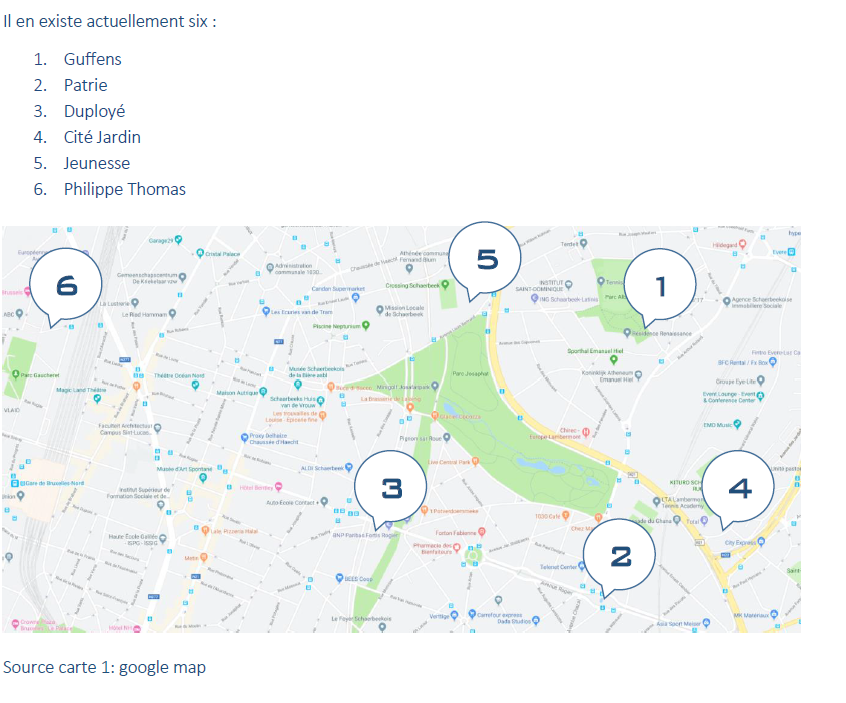Click the ALDI Schaerbeek shopping pin
Screen dimensions: 846x703
350,467
